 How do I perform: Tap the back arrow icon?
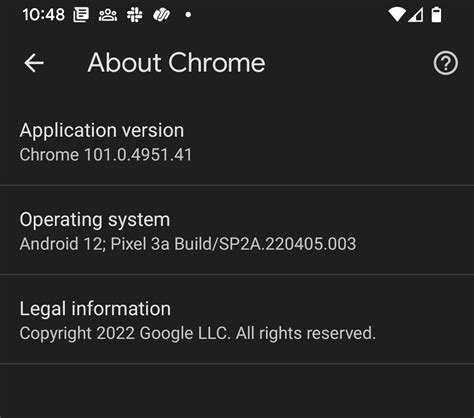[x=34, y=63]
